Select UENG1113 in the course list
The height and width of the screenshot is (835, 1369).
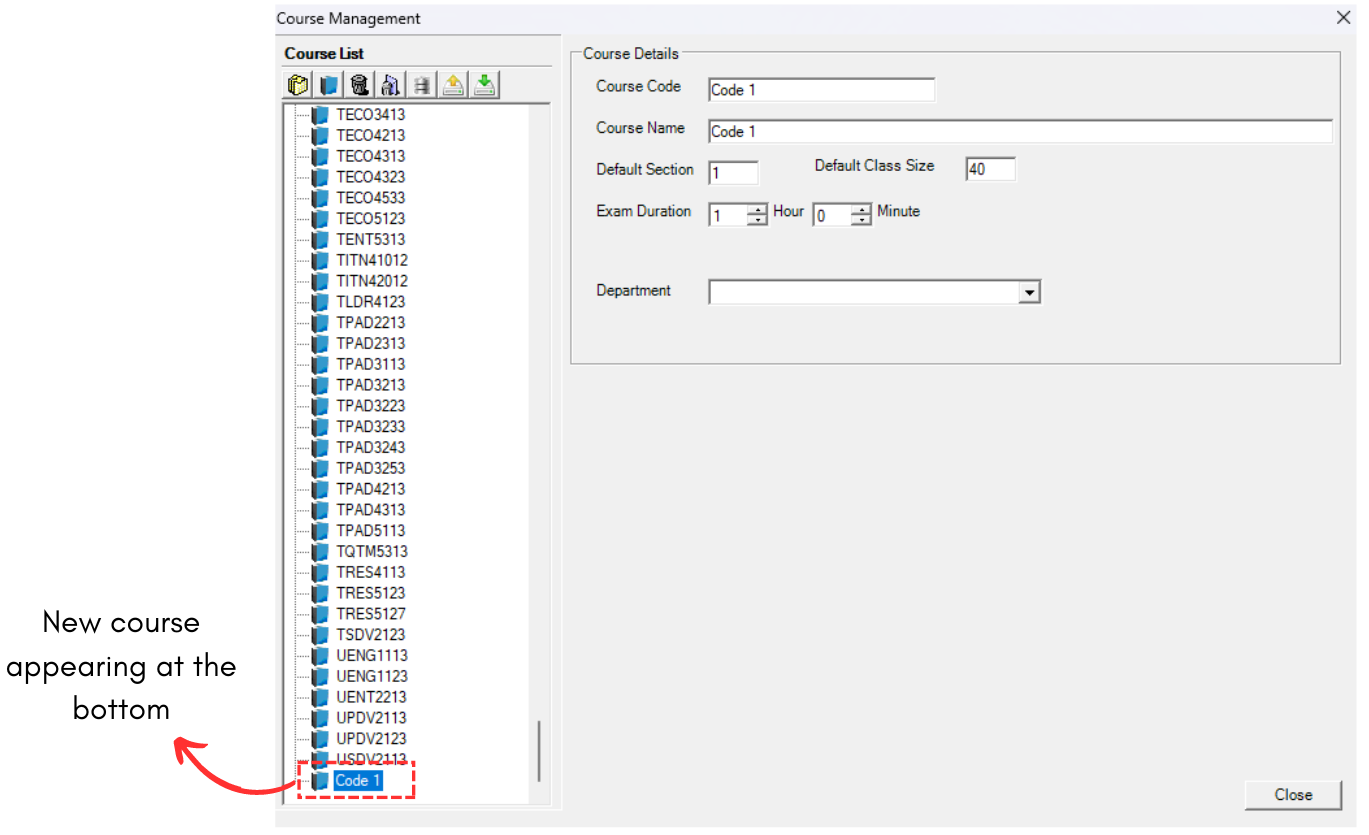(x=371, y=655)
